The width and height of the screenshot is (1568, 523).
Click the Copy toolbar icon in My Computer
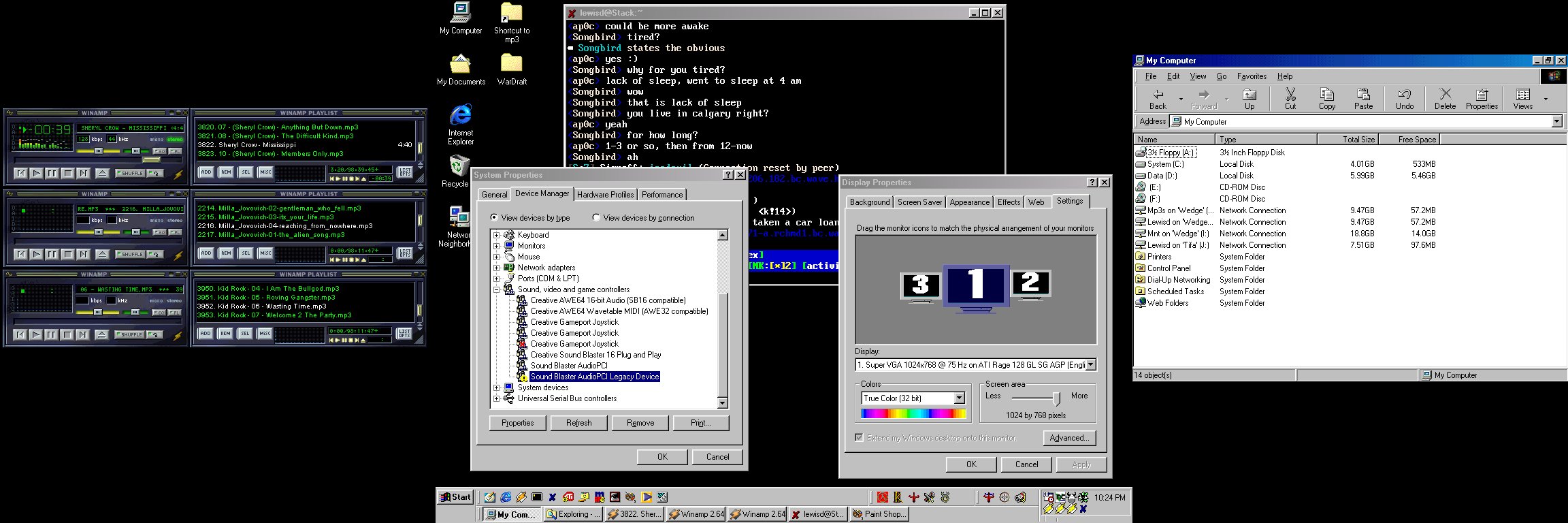(x=1327, y=99)
